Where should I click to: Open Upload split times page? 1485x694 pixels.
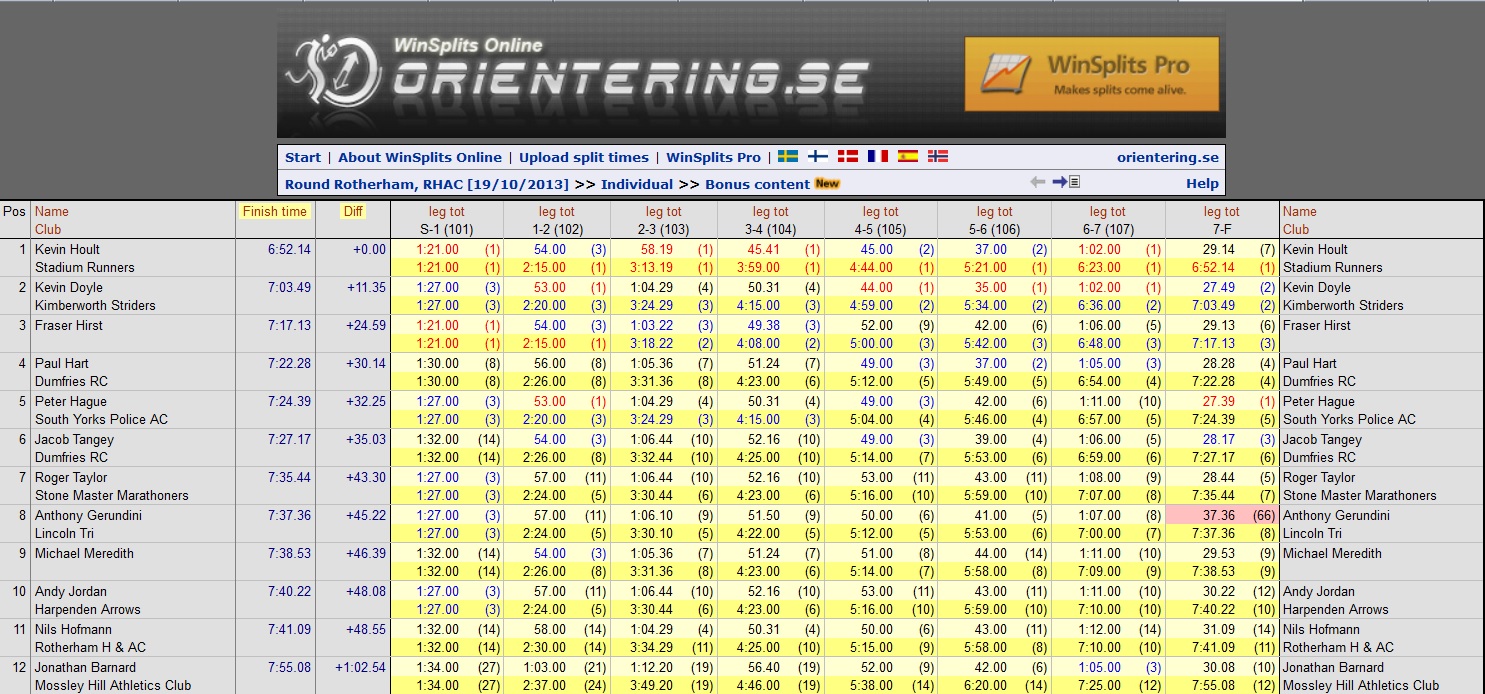pos(584,157)
